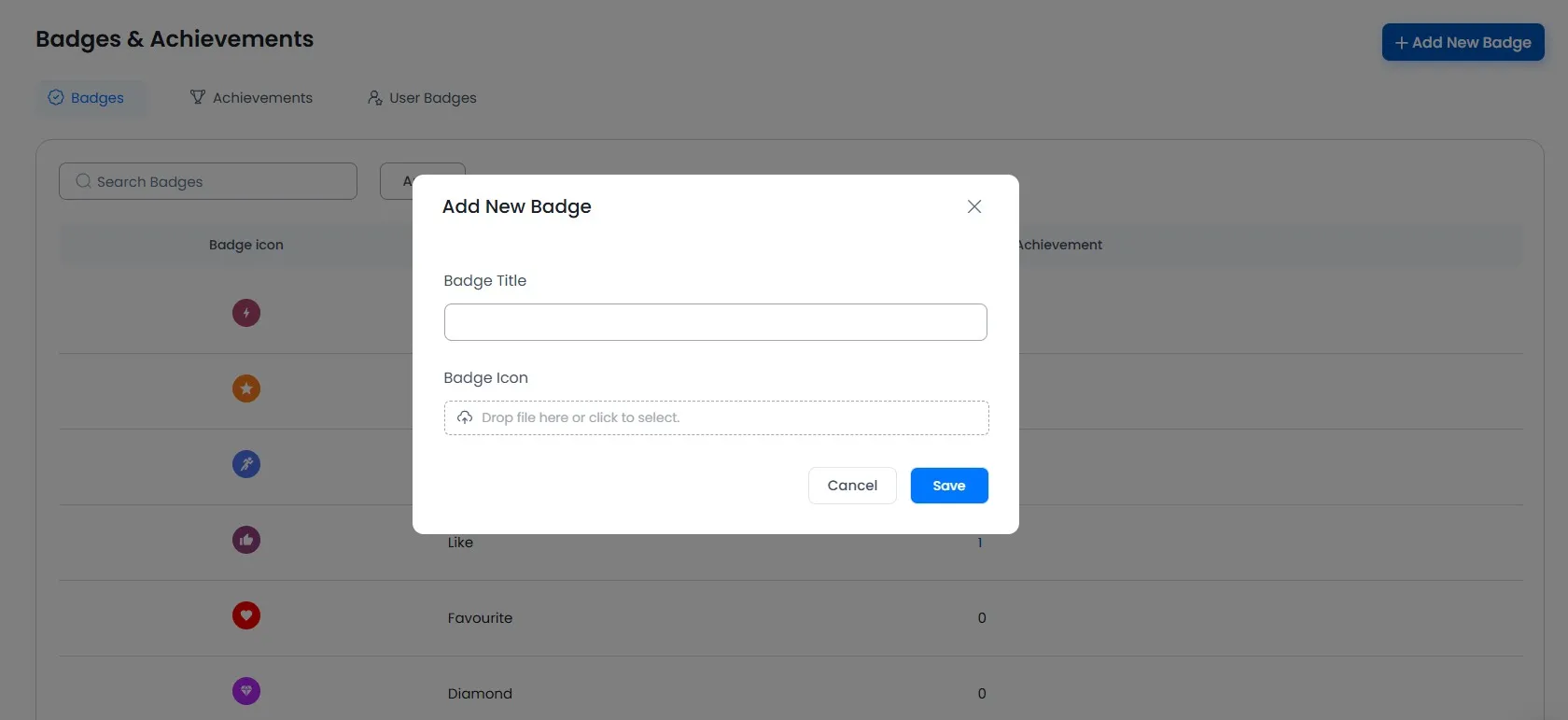Save the new badge

pos(948,485)
